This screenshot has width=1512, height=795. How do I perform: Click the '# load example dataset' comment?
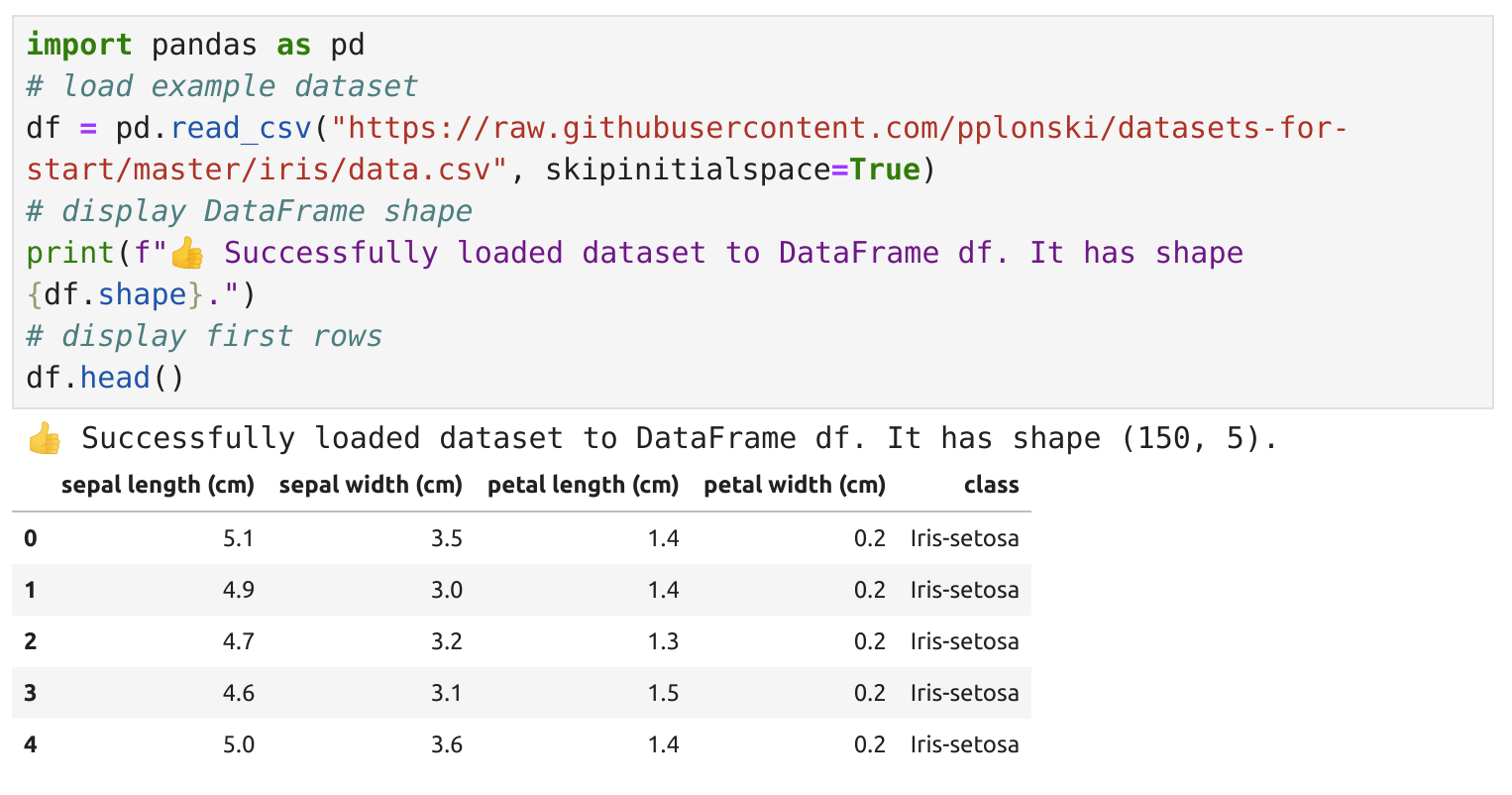tap(222, 86)
